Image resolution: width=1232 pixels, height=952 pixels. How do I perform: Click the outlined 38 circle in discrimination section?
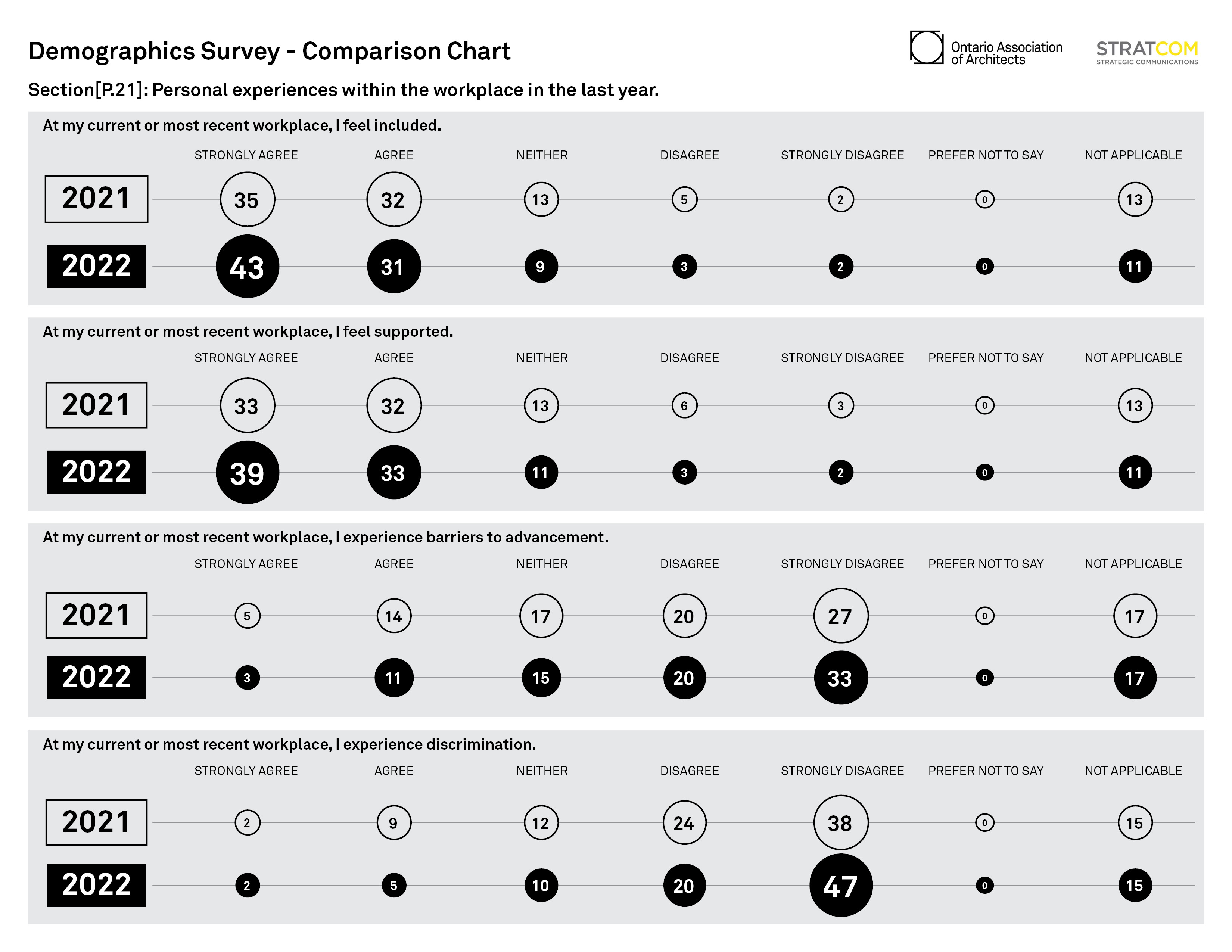point(841,823)
